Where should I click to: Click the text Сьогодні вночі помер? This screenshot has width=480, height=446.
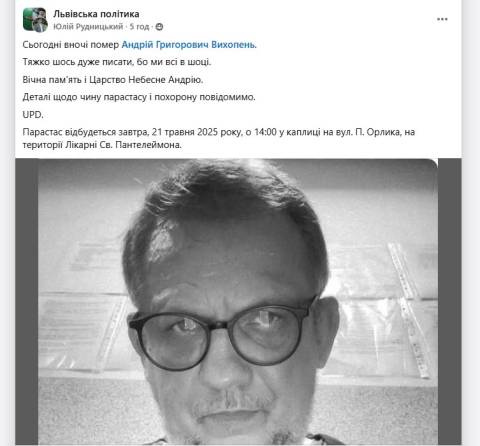71,45
